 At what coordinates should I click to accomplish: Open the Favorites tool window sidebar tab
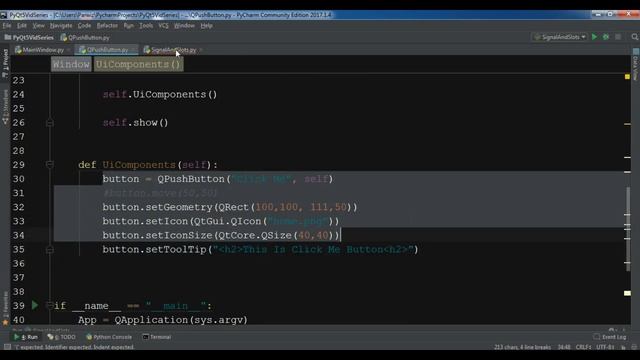[5, 308]
